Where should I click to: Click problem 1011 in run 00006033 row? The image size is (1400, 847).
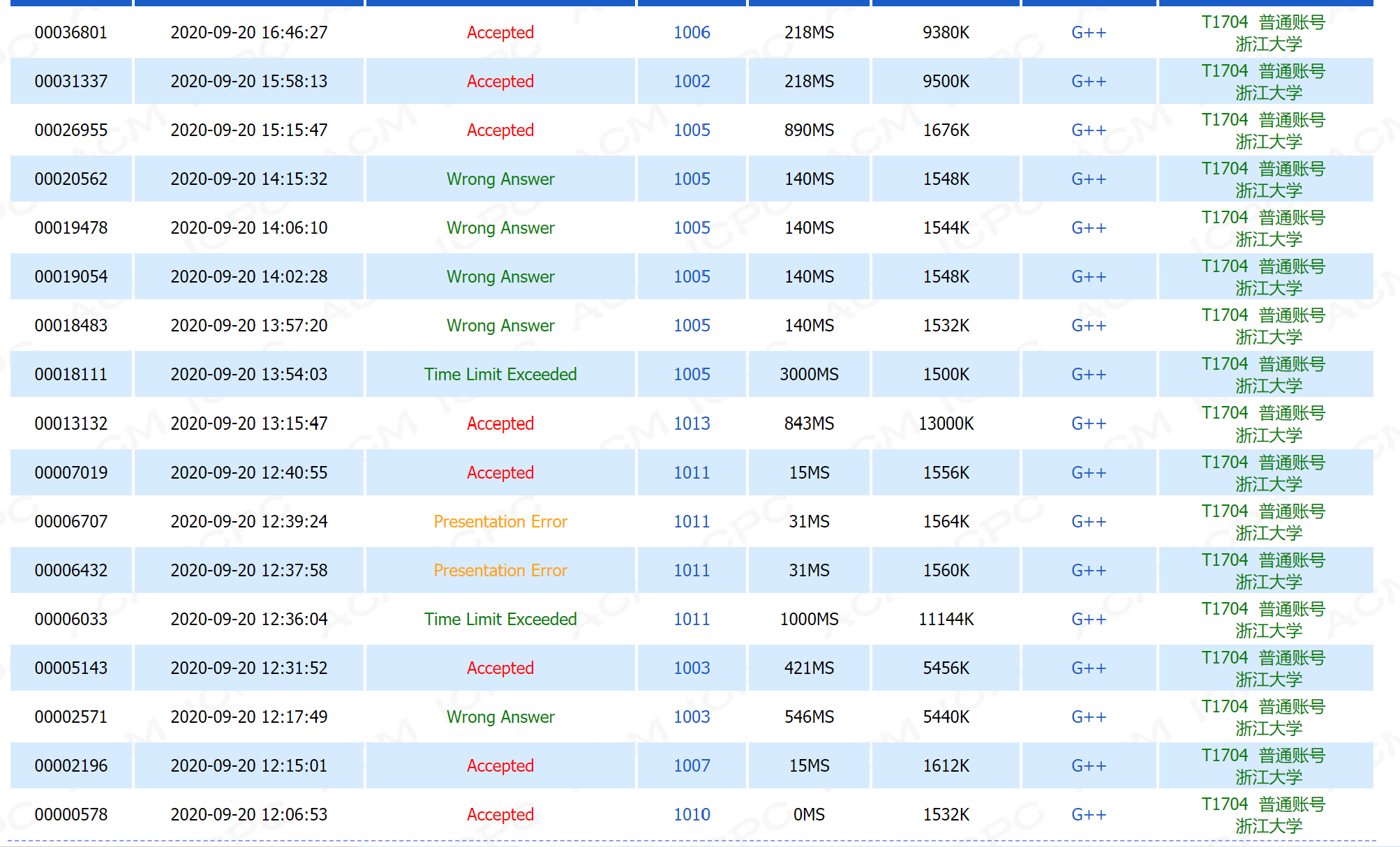click(x=692, y=619)
